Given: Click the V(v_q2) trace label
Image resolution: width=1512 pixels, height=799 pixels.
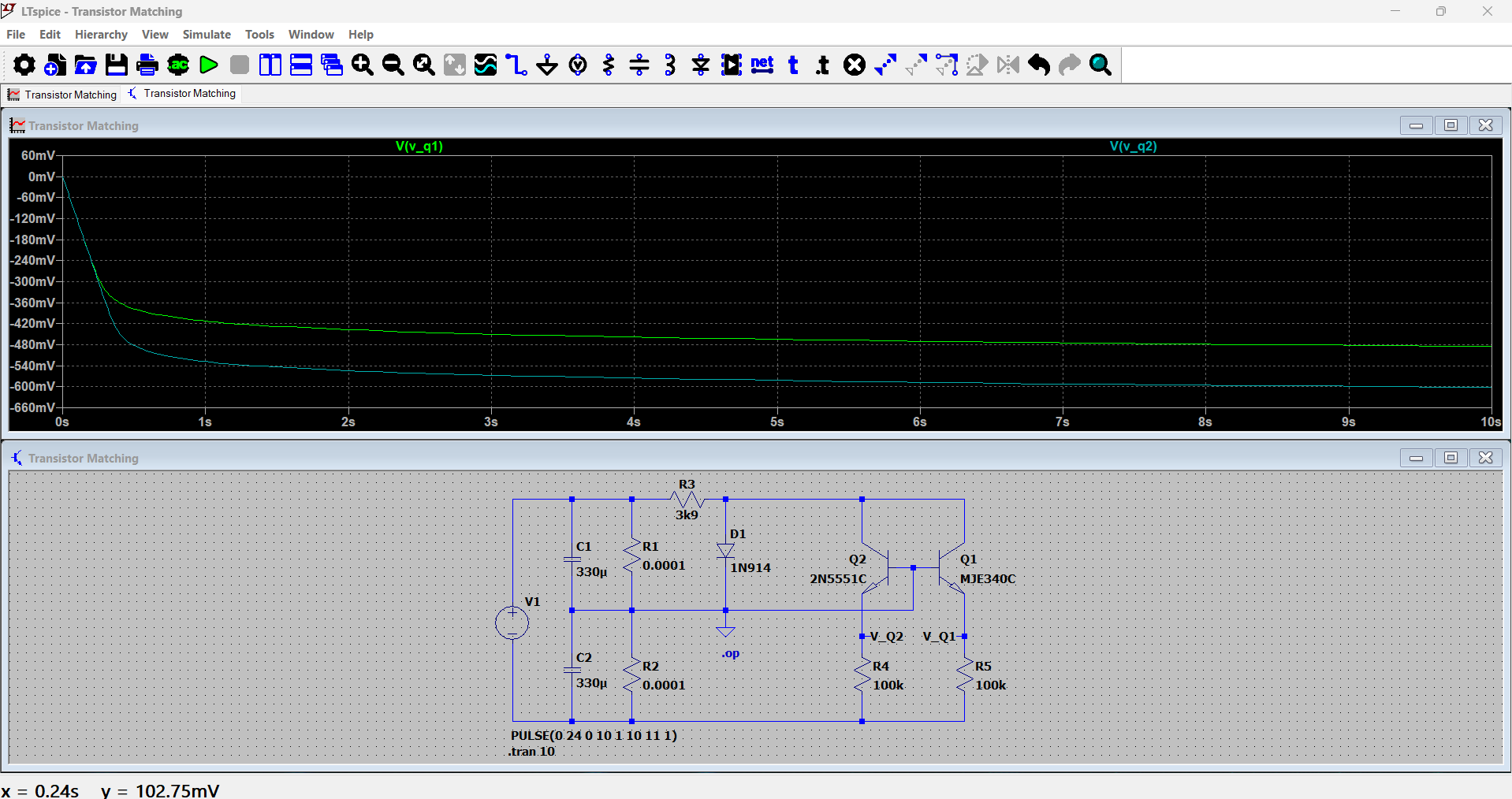Looking at the screenshot, I should [x=1133, y=147].
